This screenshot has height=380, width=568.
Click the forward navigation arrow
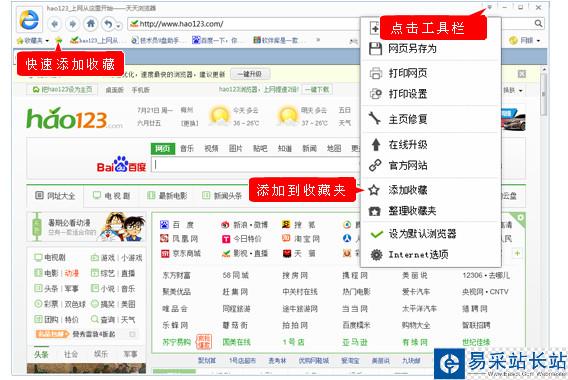(73, 24)
